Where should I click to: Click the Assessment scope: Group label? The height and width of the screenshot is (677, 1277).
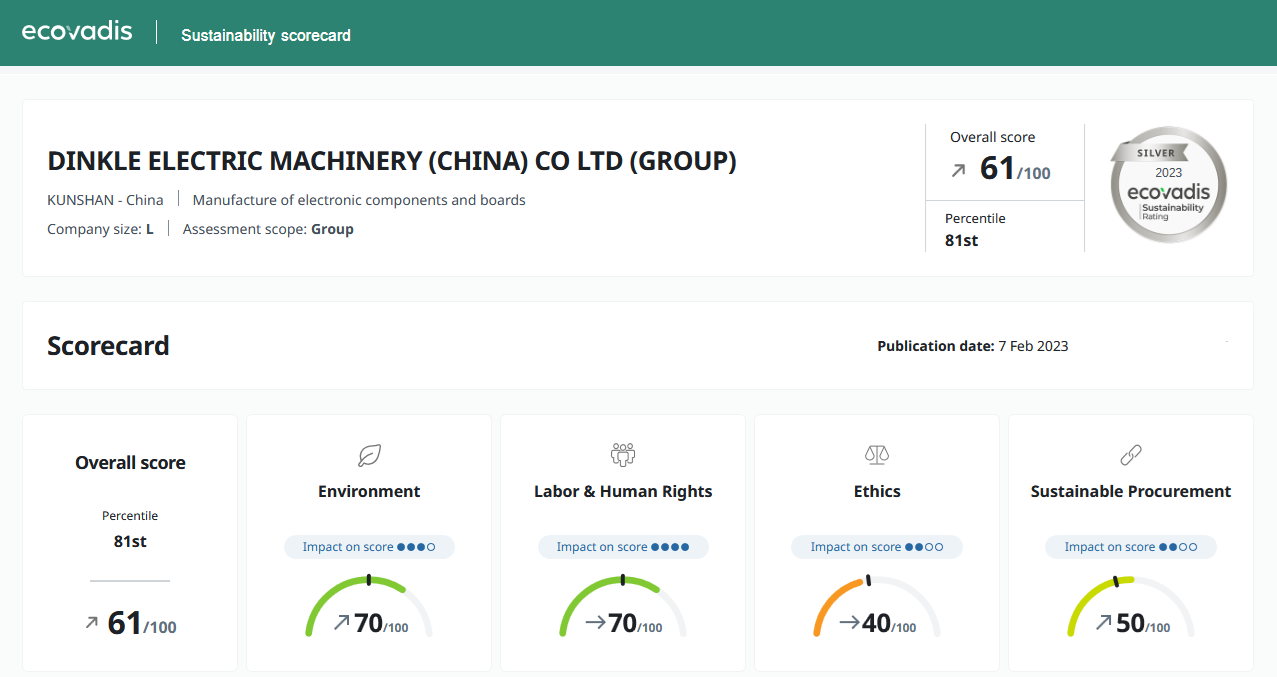coord(268,229)
